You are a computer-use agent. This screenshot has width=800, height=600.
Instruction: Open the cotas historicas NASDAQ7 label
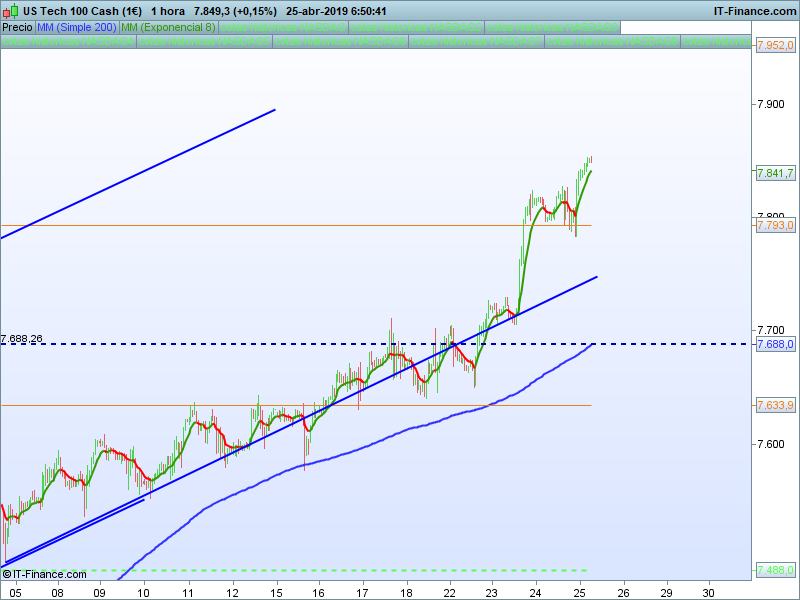476,41
